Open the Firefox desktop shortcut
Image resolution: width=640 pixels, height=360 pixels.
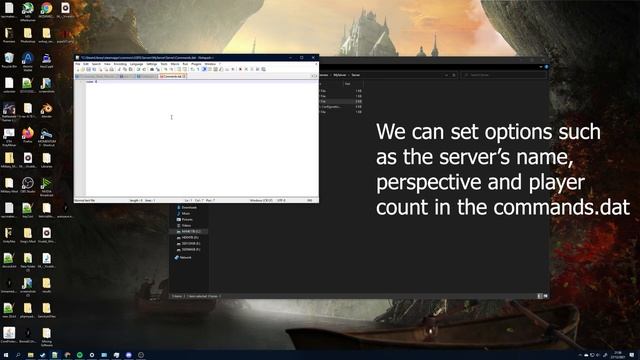27,135
